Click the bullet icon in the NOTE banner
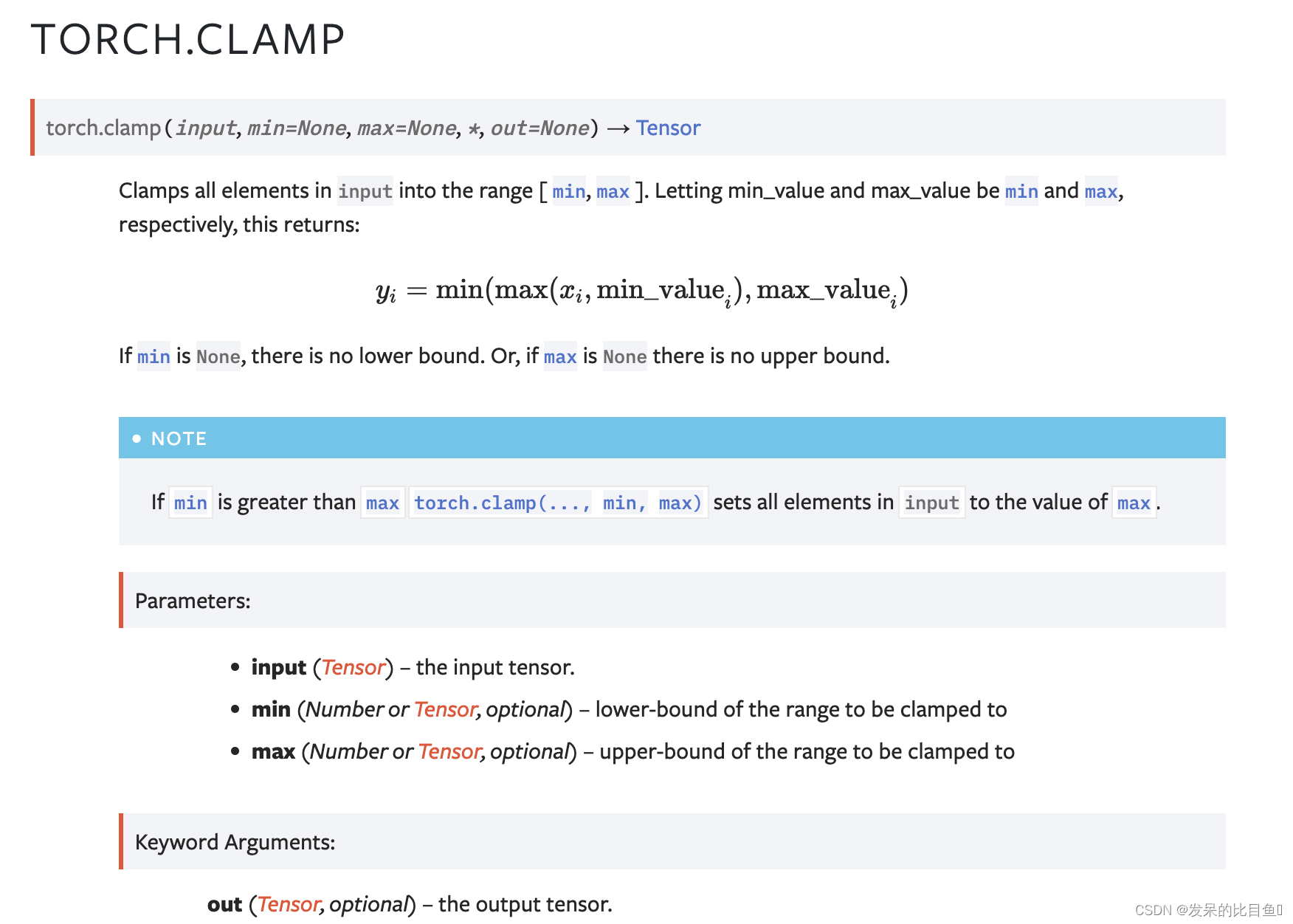The height and width of the screenshot is (924, 1293). coord(137,438)
